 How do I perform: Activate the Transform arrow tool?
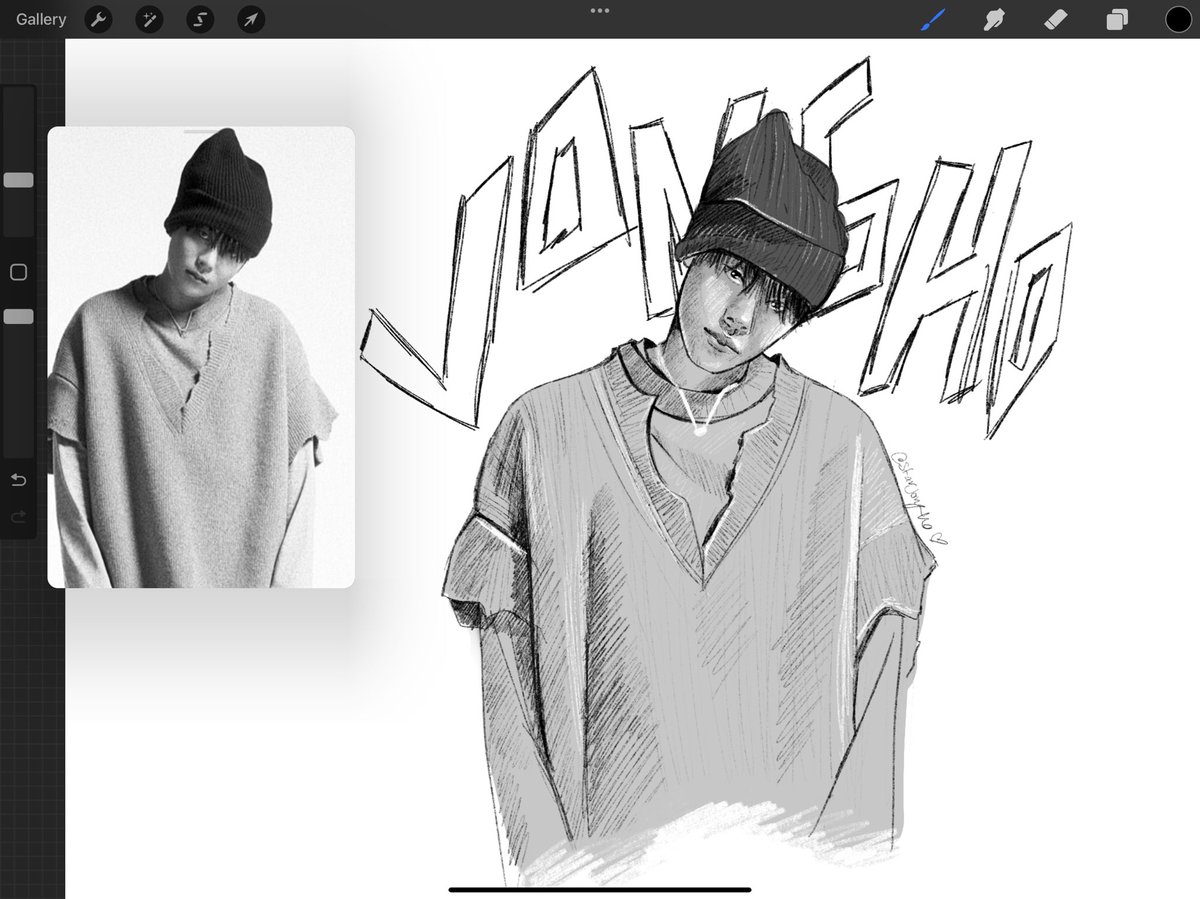[251, 19]
